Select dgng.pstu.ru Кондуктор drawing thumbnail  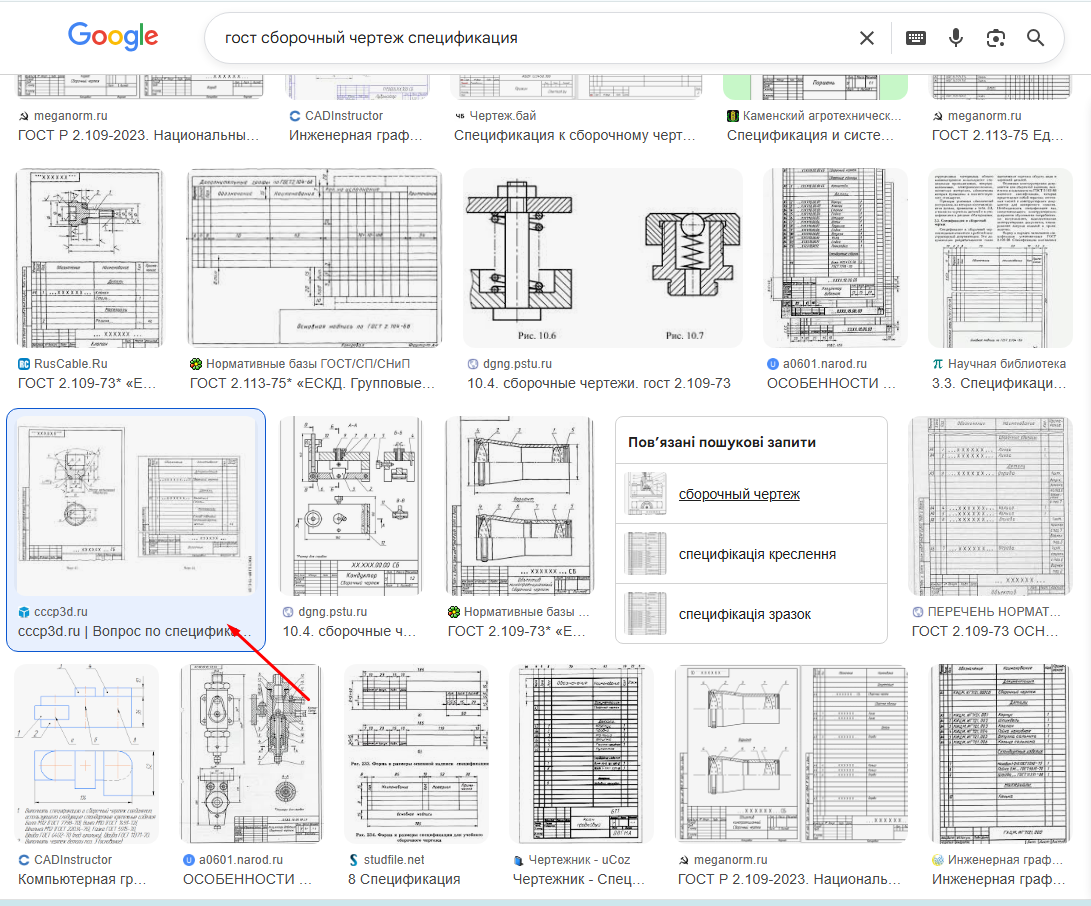point(351,506)
